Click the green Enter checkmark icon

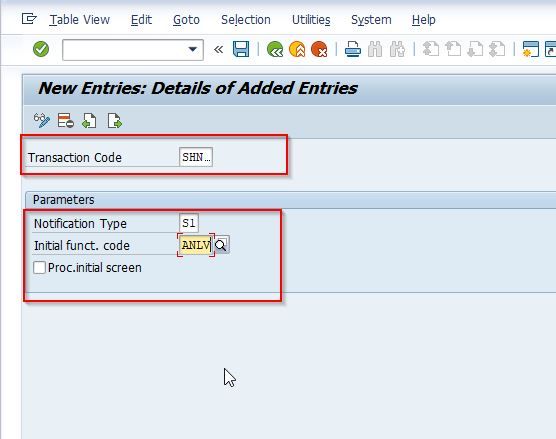(41, 49)
